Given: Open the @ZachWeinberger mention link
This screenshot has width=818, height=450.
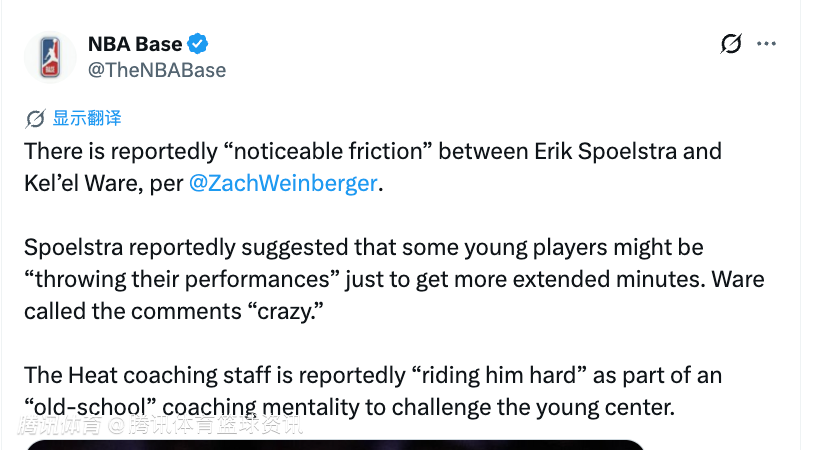Looking at the screenshot, I should [285, 183].
